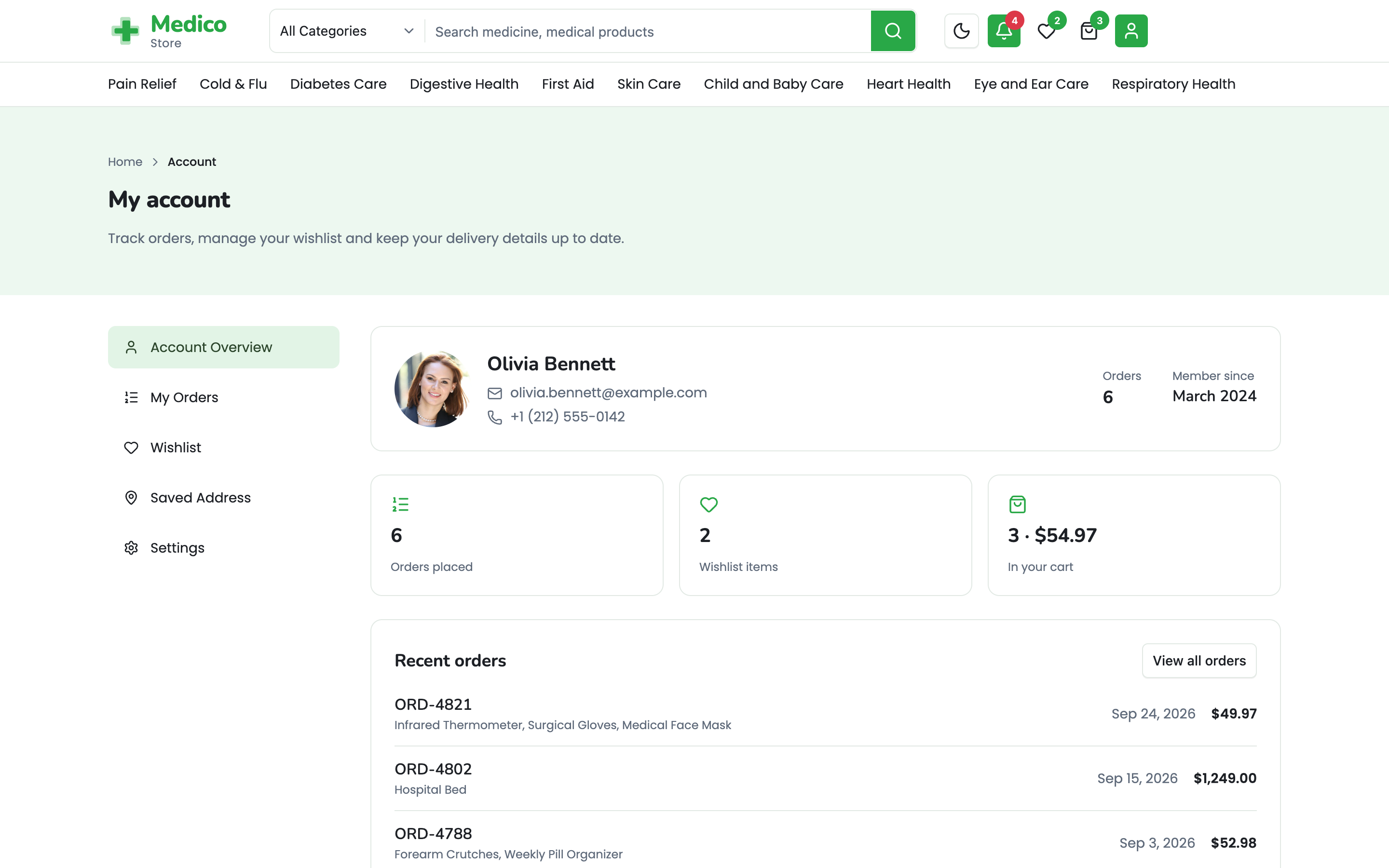Open Eye and Ear Care category
Screen dimensions: 1389x868
pos(1031,84)
